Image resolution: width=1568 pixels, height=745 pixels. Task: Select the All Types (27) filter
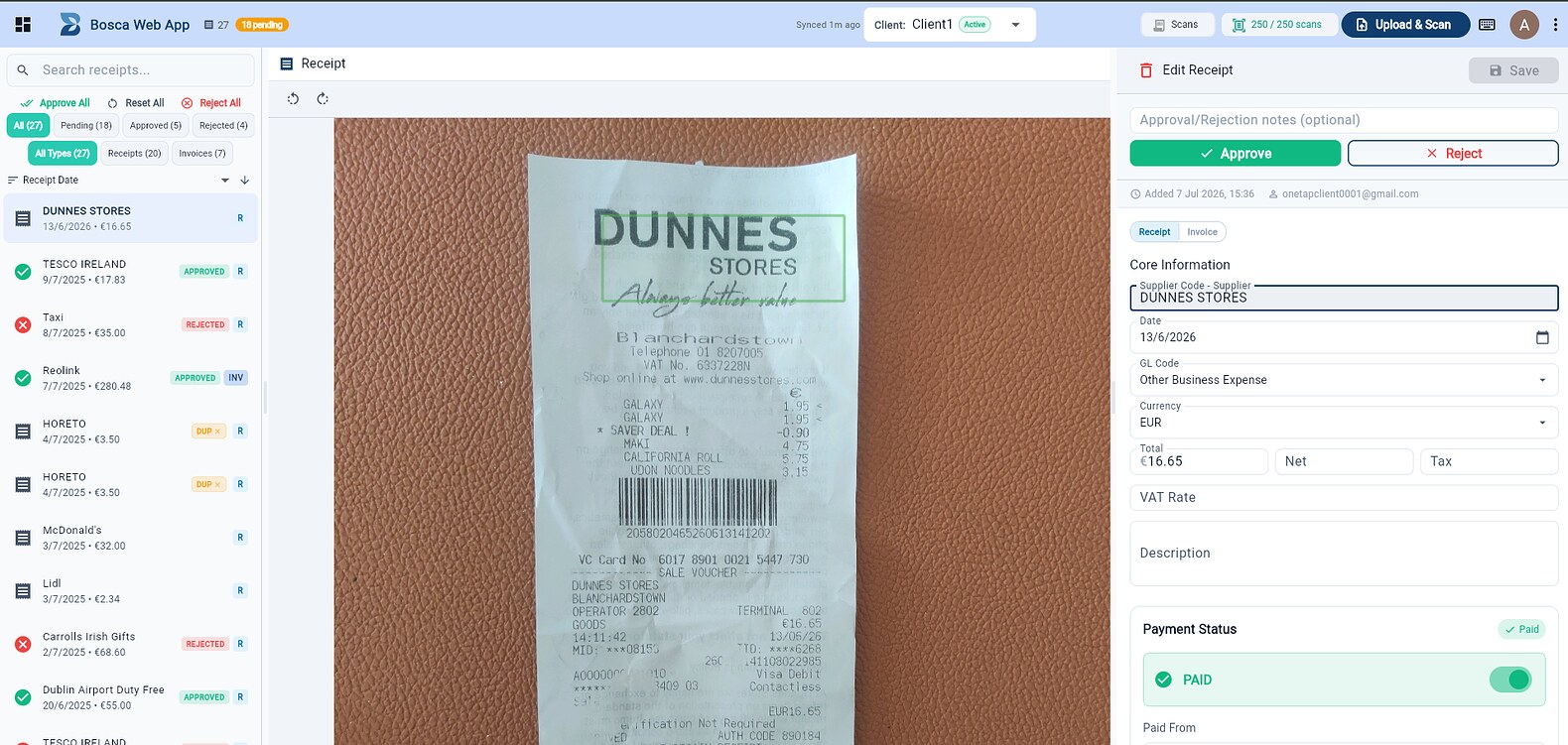(63, 154)
